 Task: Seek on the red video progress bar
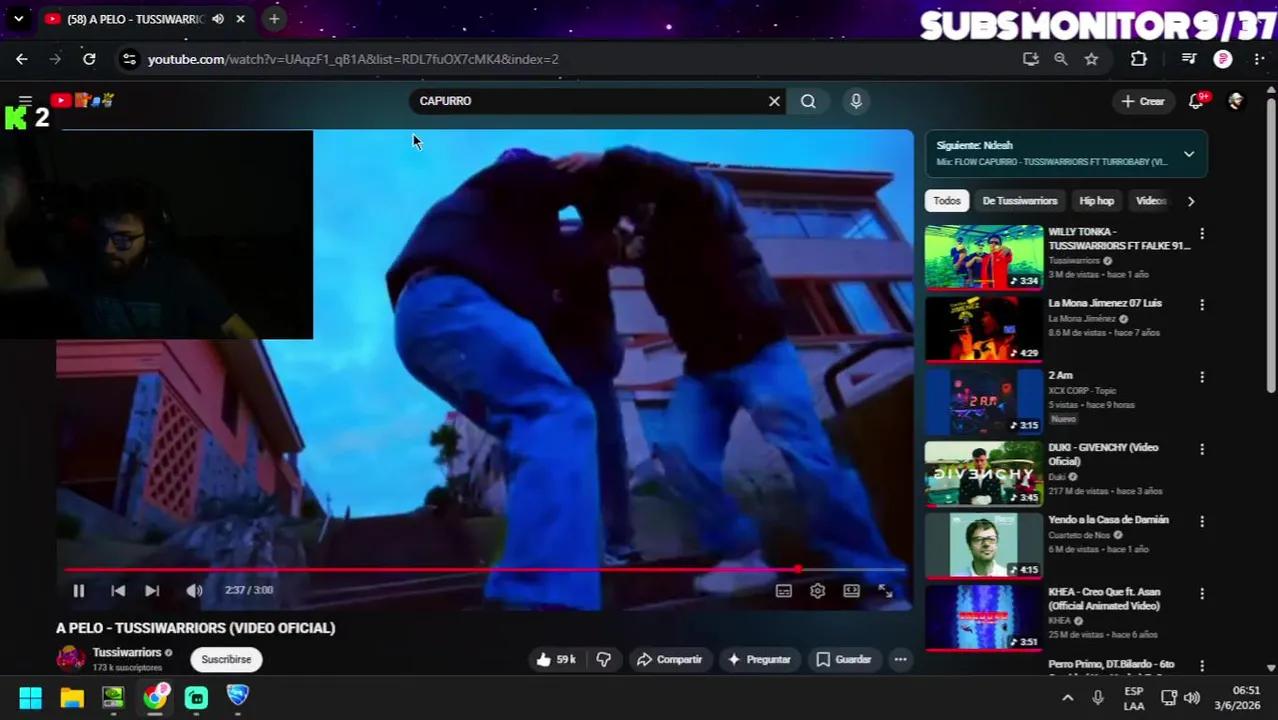[x=485, y=569]
